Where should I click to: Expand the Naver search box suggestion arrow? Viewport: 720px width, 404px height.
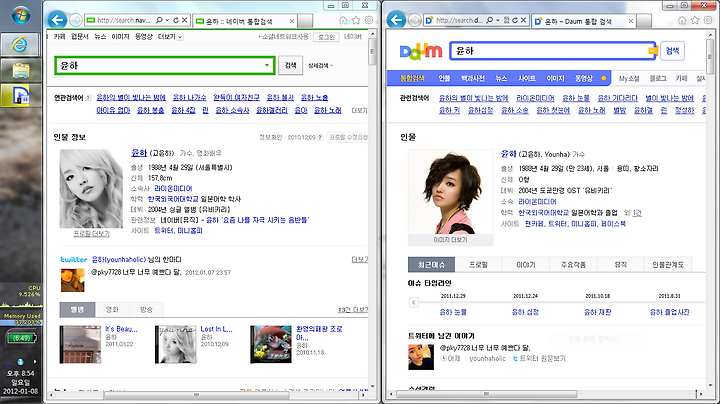(267, 65)
